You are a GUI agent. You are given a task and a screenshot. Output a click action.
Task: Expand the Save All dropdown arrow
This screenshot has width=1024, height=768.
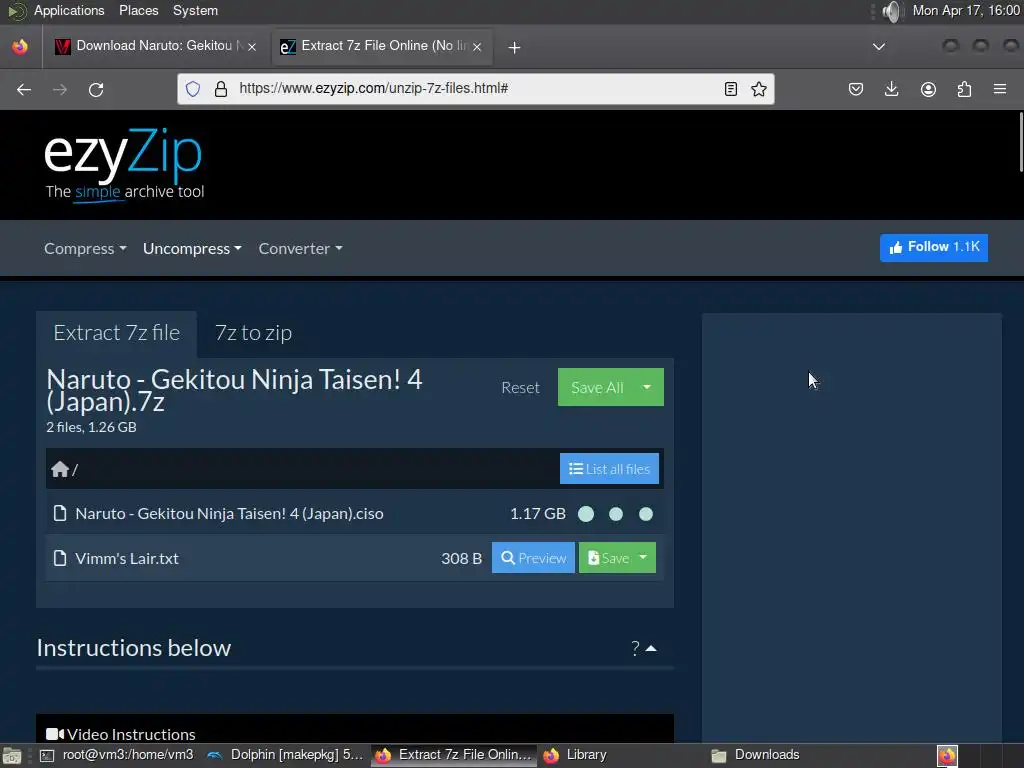click(647, 387)
